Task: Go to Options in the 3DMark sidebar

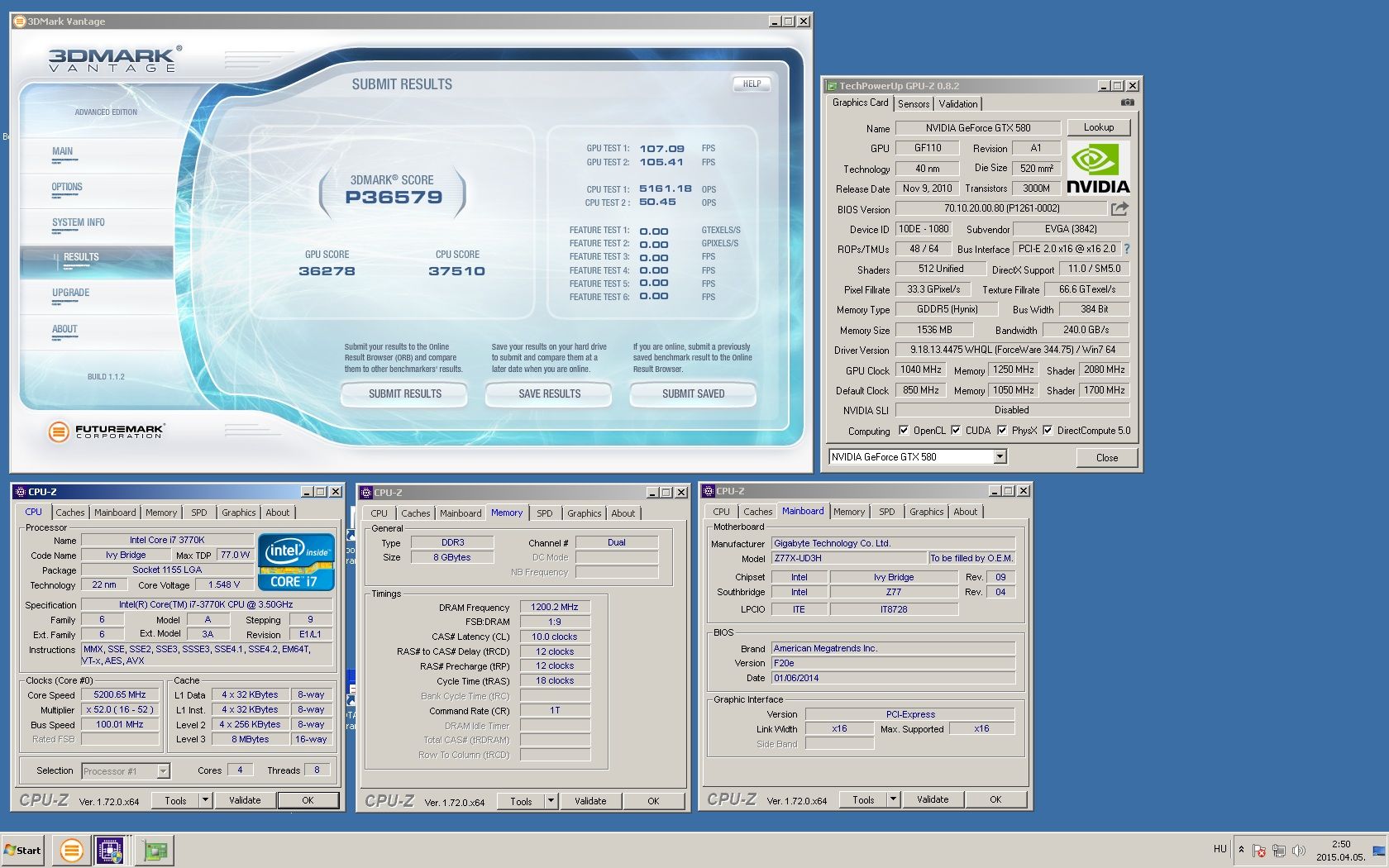Action: 67,187
